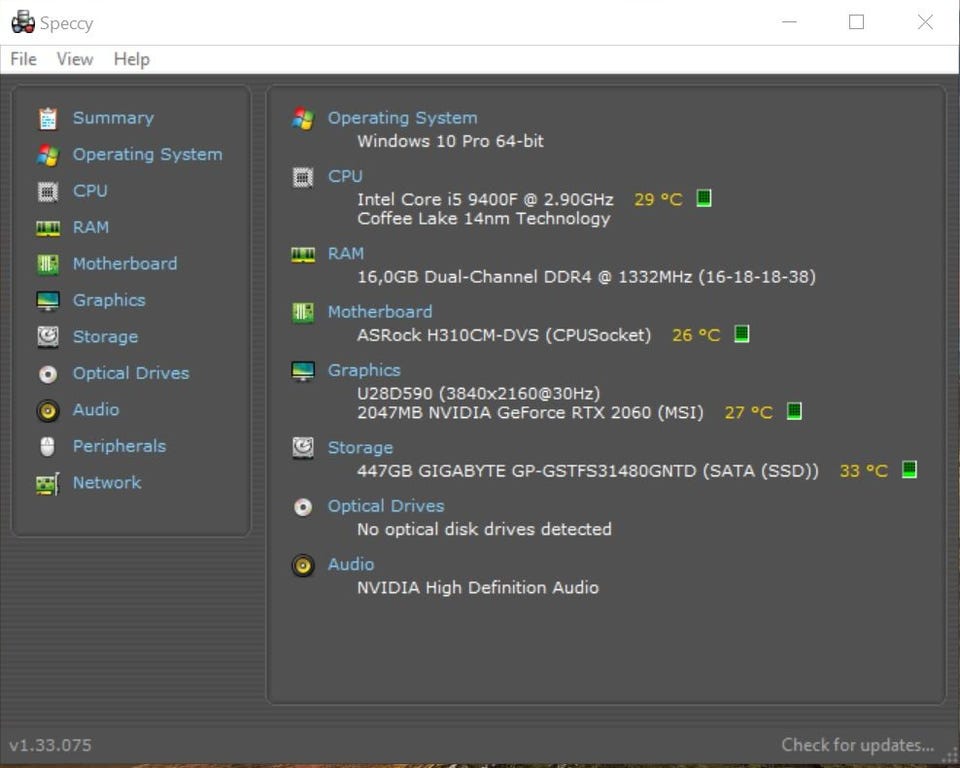
Task: Click the Storage hard drive icon in sidebar
Action: coord(48,337)
